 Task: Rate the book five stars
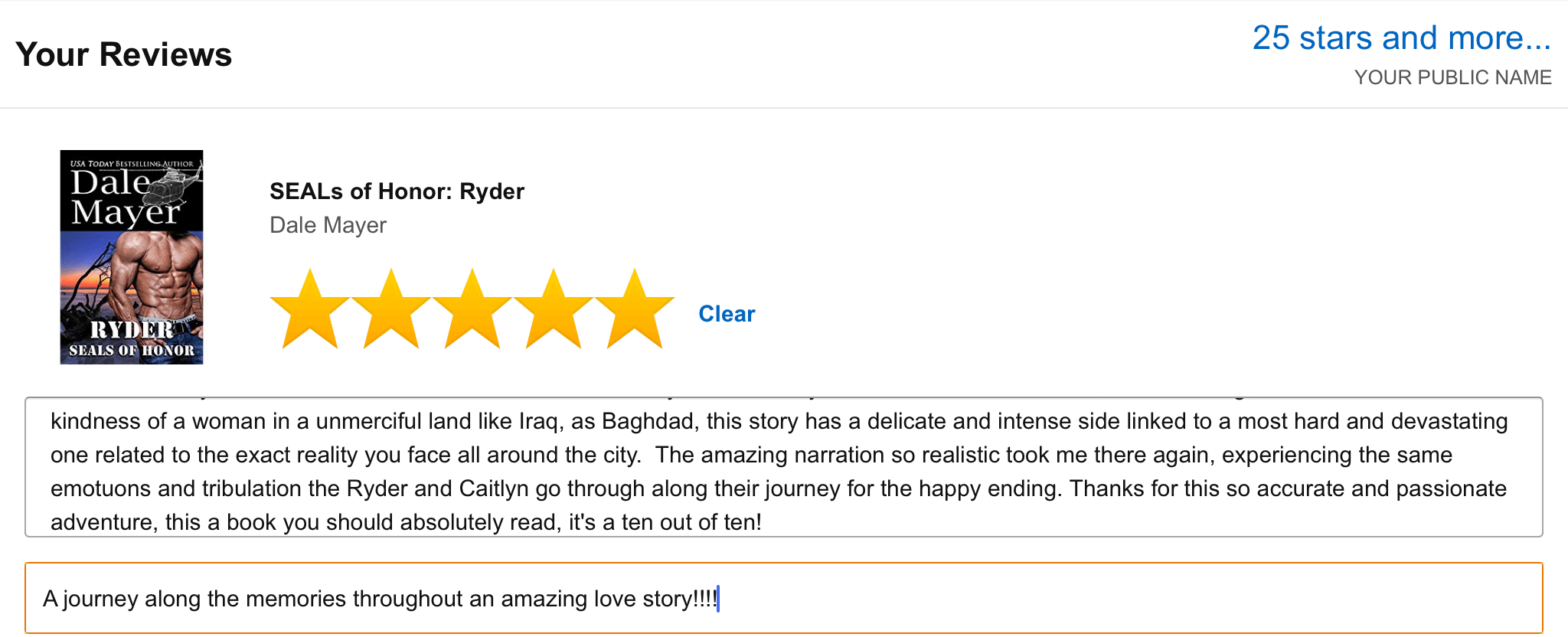[634, 311]
